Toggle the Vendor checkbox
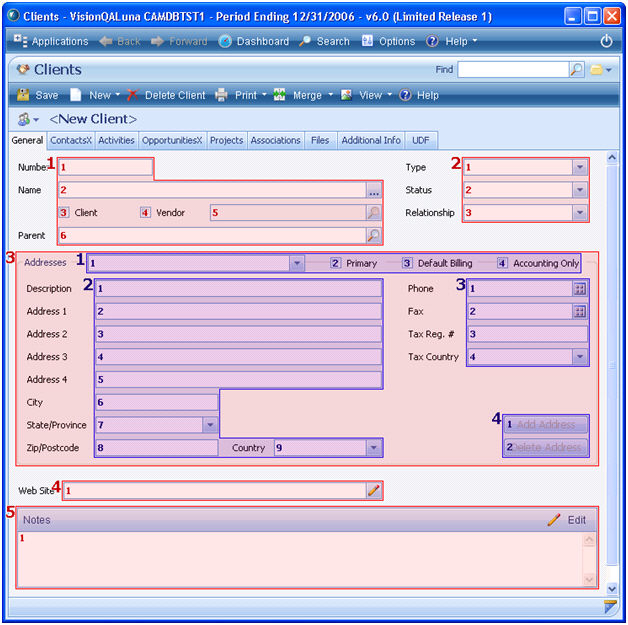Screen dimensions: 628x625 (145, 213)
